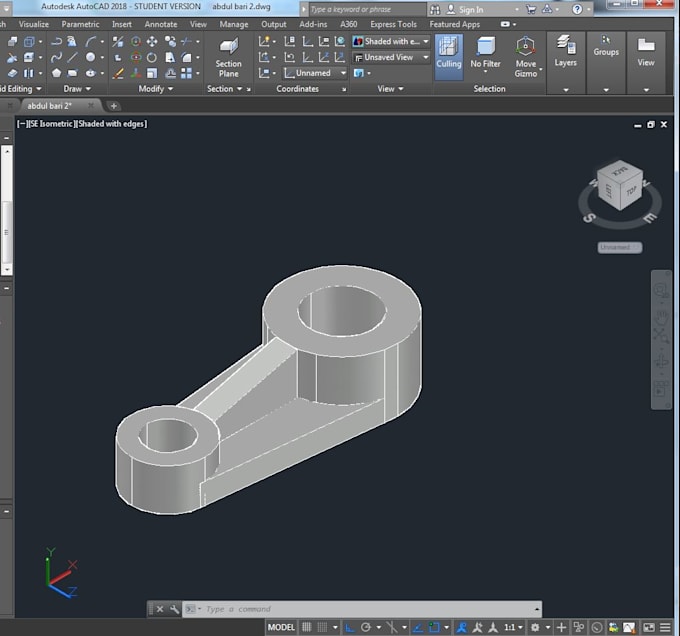This screenshot has height=636, width=680.
Task: Open the Autodesk App Store cart icon
Action: tap(530, 9)
